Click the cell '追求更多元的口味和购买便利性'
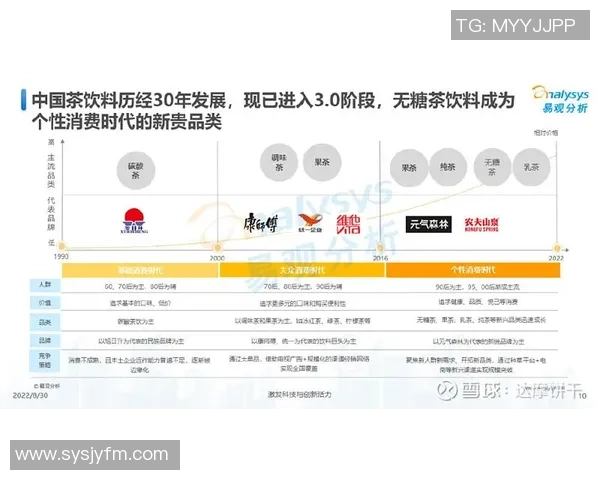The width and height of the screenshot is (600, 480). [x=303, y=304]
